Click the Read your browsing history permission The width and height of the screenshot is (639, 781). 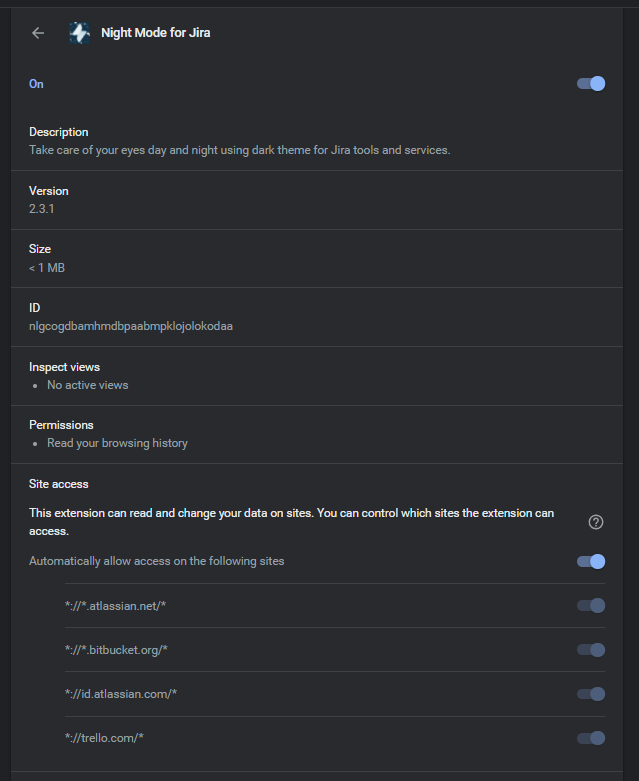117,443
